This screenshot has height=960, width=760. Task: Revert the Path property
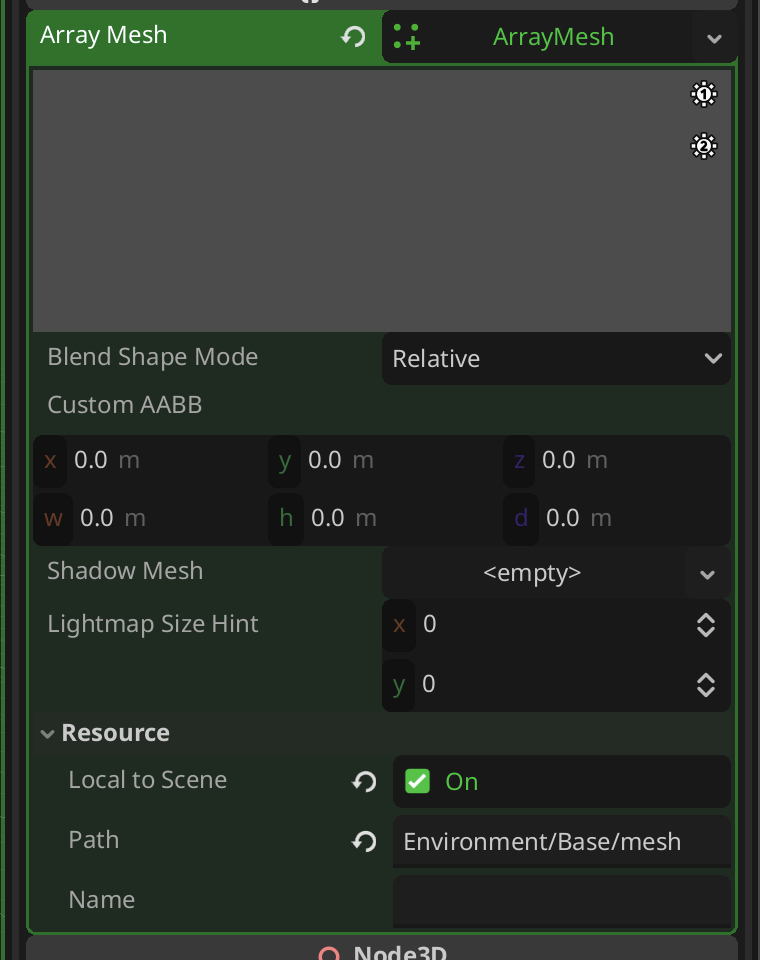364,842
